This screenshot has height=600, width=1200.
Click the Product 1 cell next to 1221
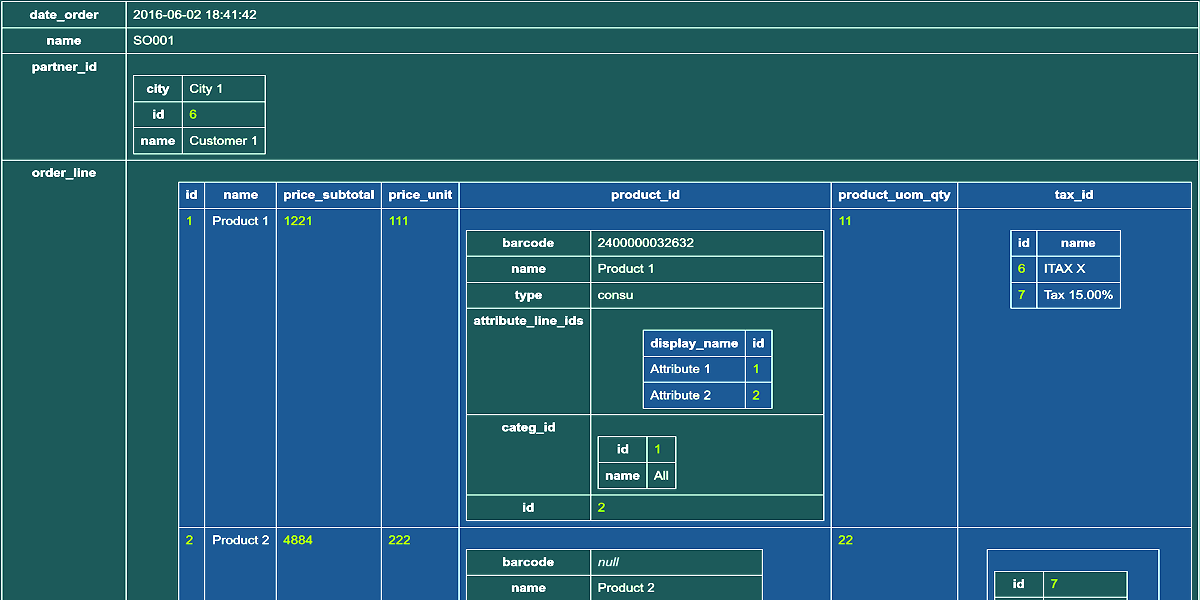pos(241,221)
